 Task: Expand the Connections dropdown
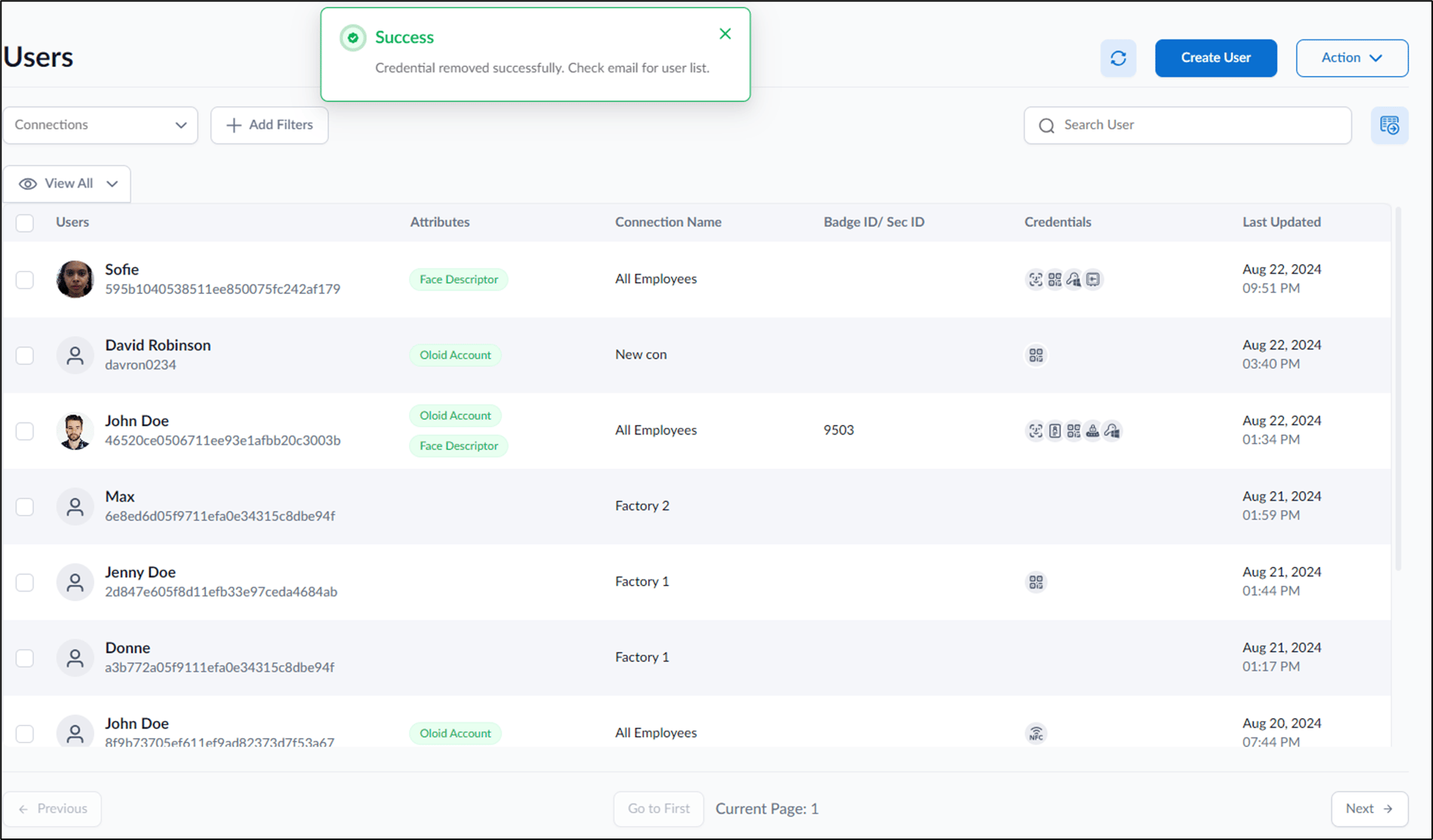(100, 125)
